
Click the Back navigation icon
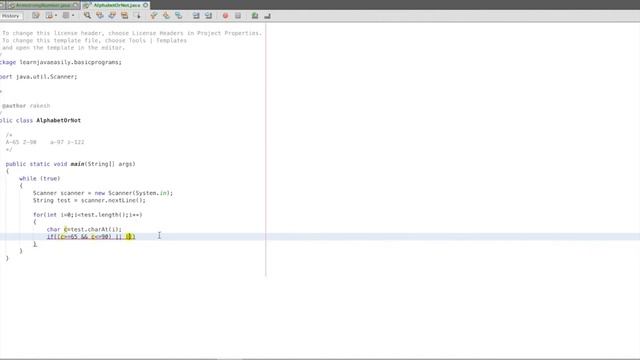[49, 16]
